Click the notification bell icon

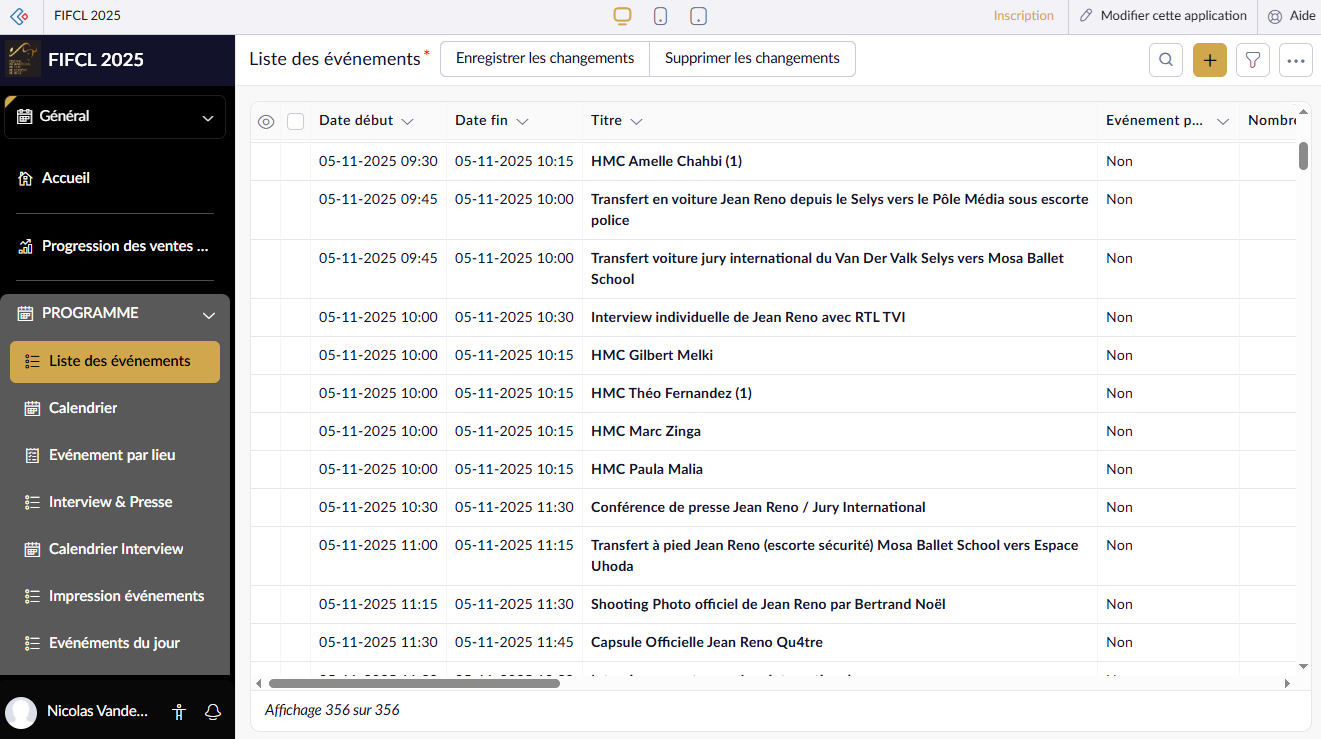tap(213, 712)
